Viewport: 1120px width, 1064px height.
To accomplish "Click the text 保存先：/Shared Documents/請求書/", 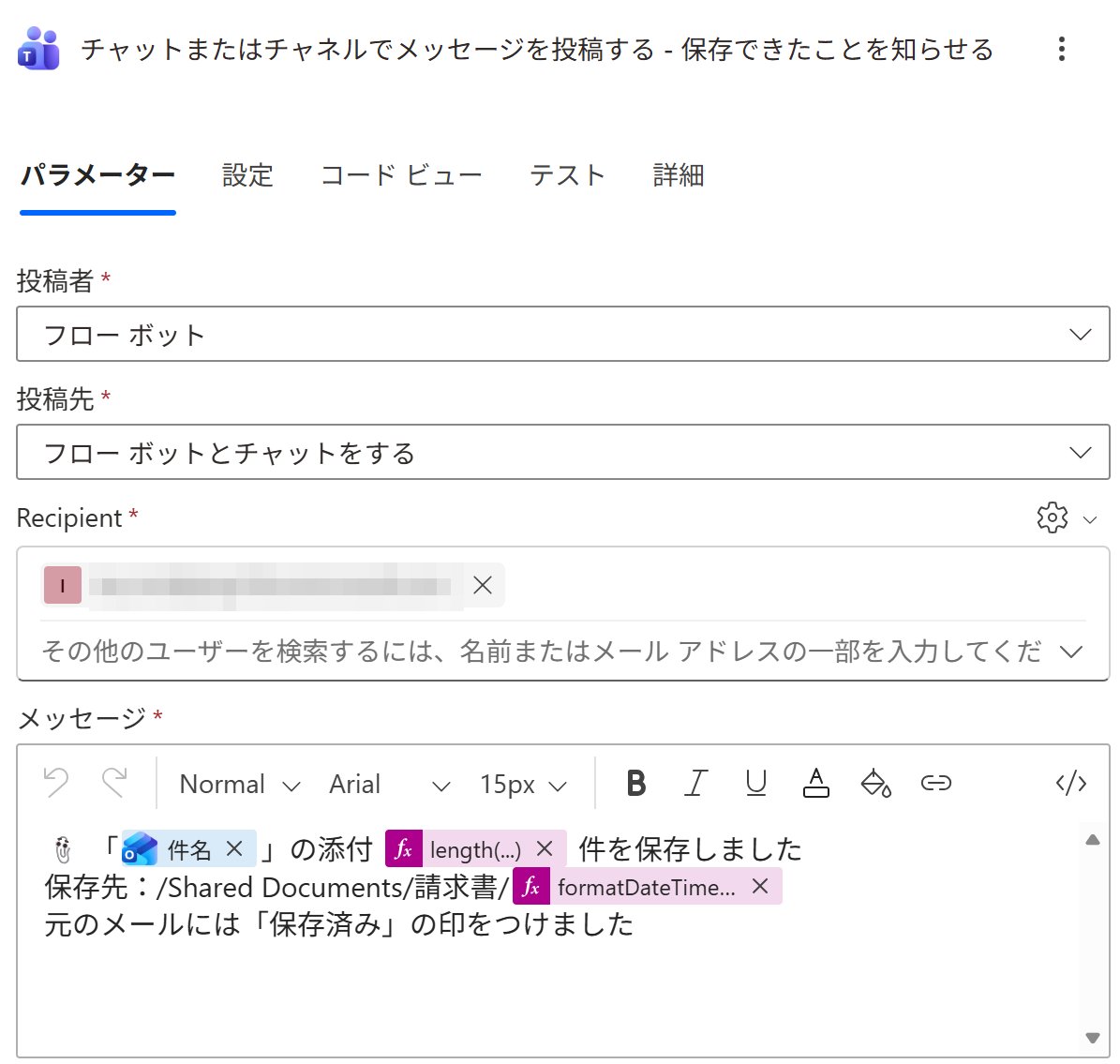I will [277, 887].
